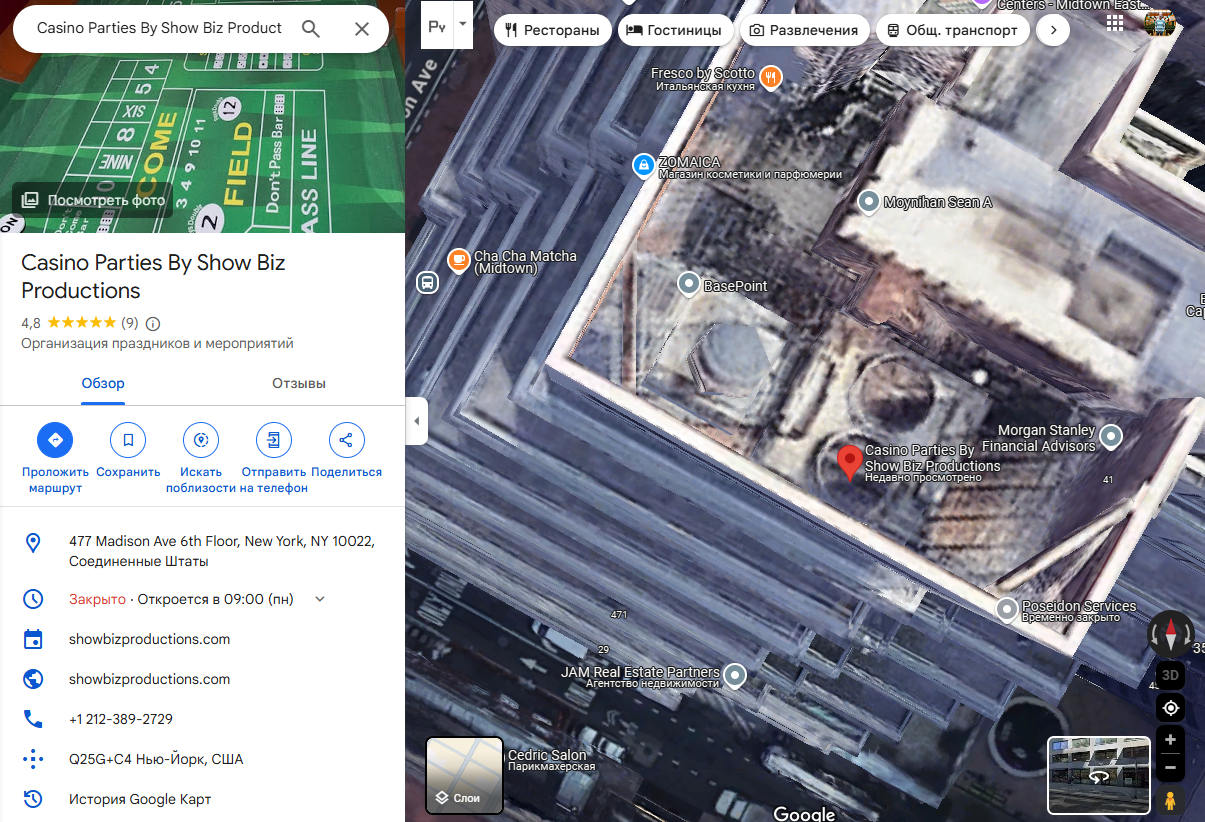Click the (9) reviews count
Screen dimensions: 1205x822
130,323
